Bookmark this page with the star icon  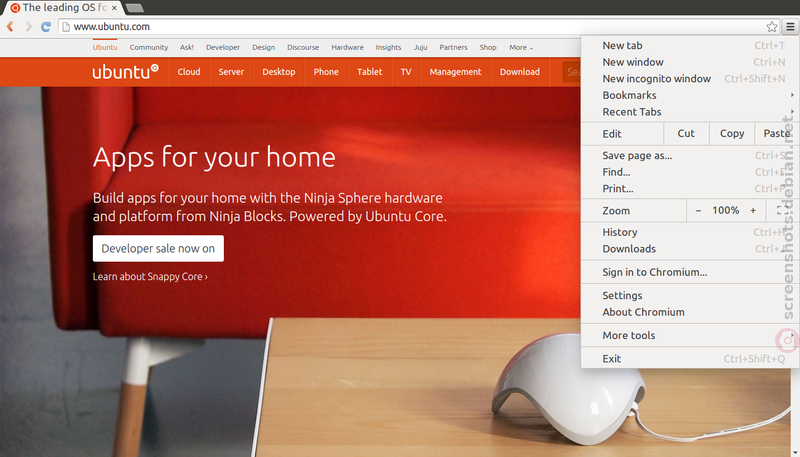tap(771, 27)
